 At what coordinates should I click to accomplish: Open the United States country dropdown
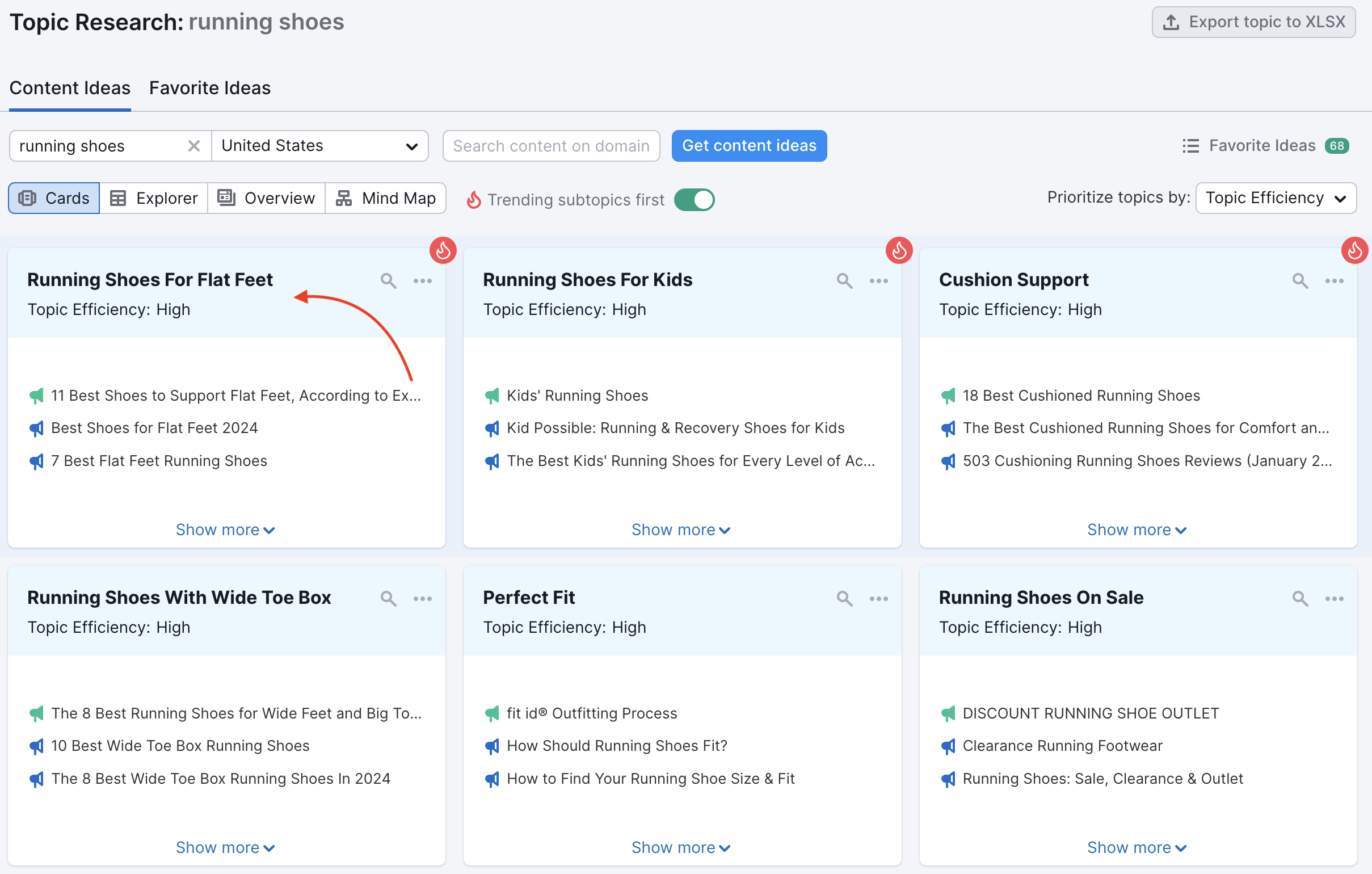click(x=319, y=146)
